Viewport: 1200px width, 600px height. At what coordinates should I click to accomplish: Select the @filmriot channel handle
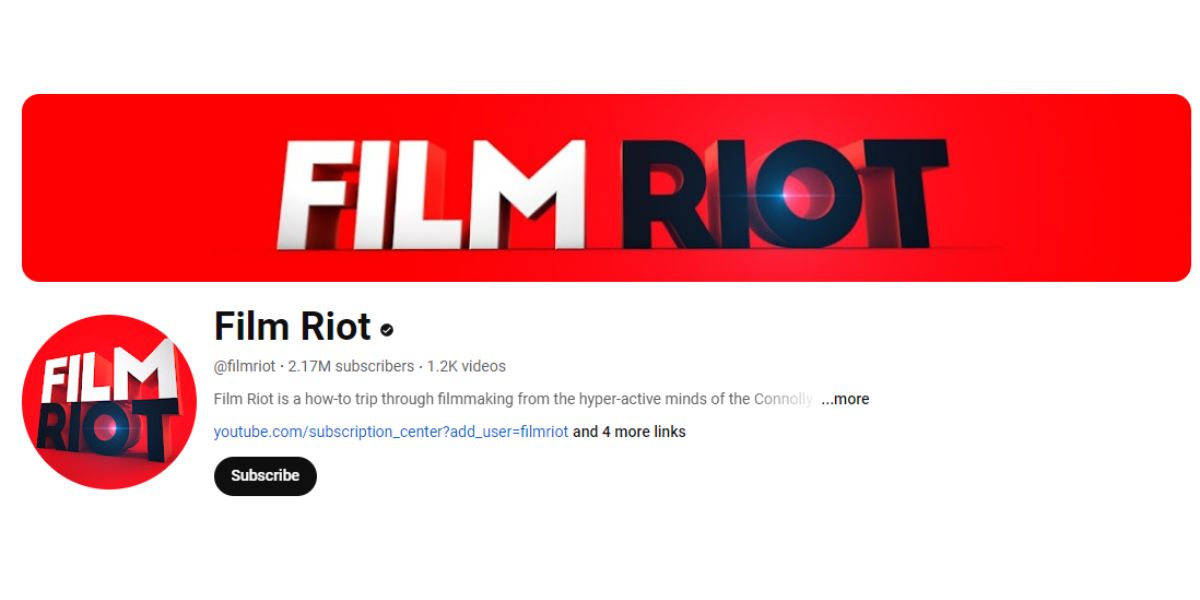pyautogui.click(x=245, y=366)
